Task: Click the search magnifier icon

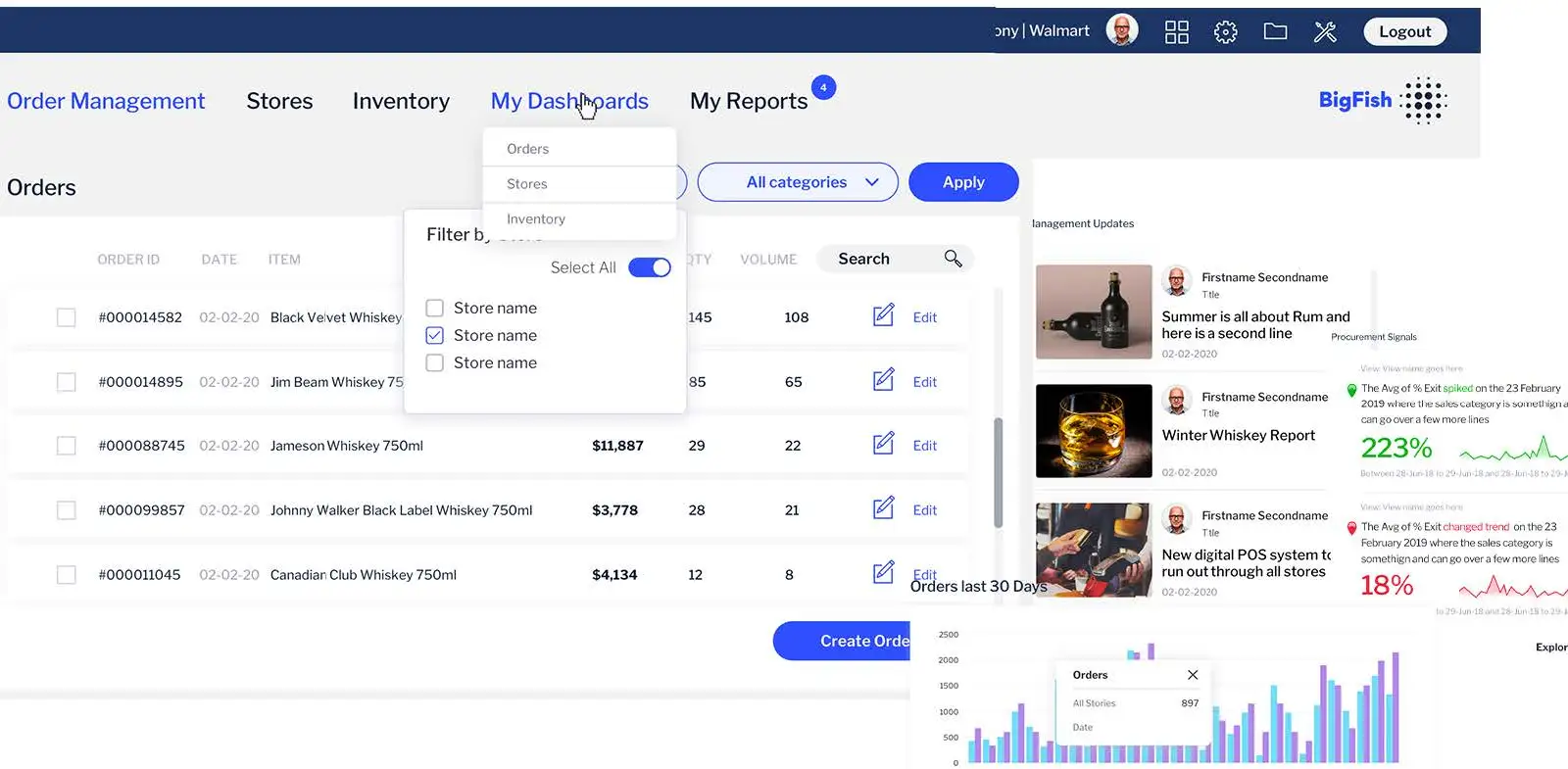Action: (953, 259)
